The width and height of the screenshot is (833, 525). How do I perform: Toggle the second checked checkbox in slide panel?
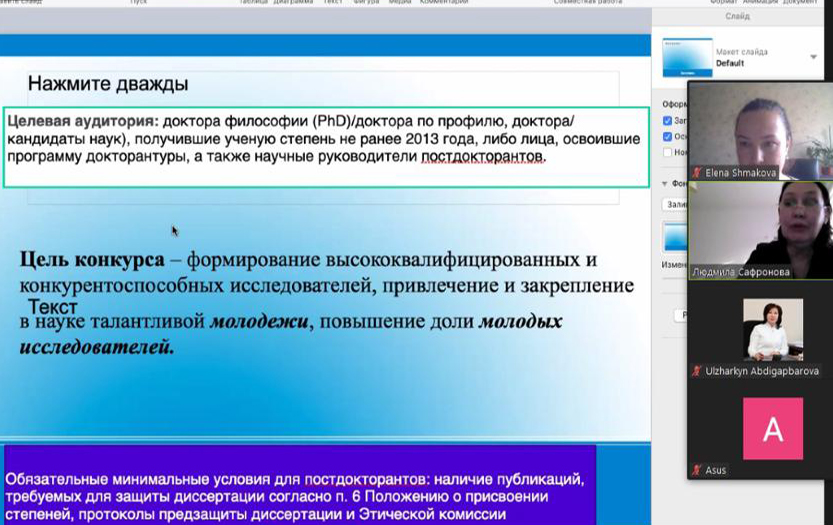click(667, 137)
